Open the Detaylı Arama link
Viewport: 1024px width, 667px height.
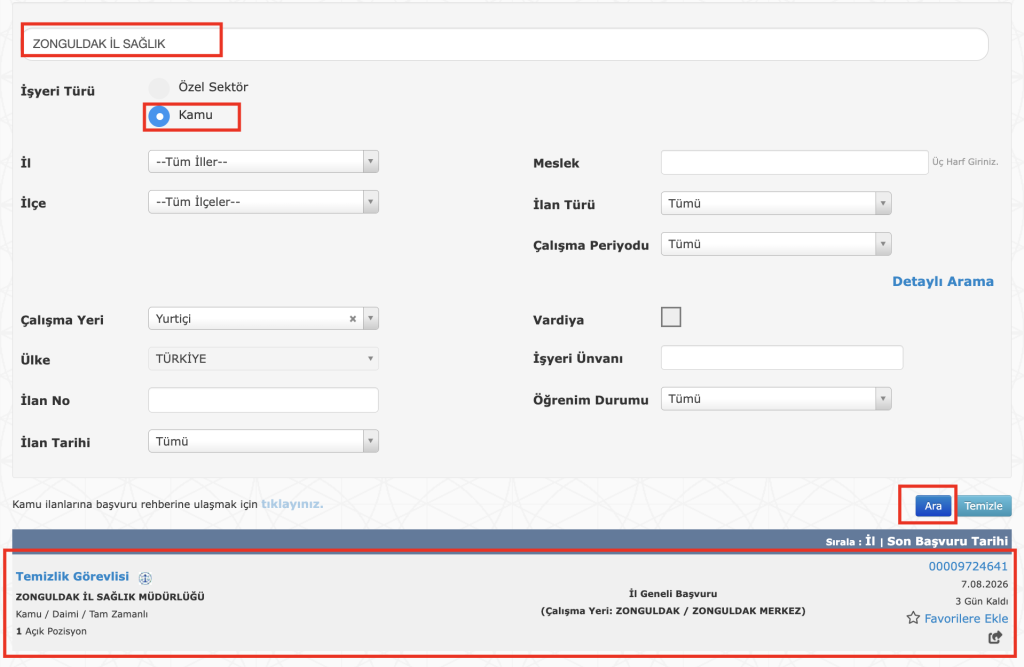[943, 282]
